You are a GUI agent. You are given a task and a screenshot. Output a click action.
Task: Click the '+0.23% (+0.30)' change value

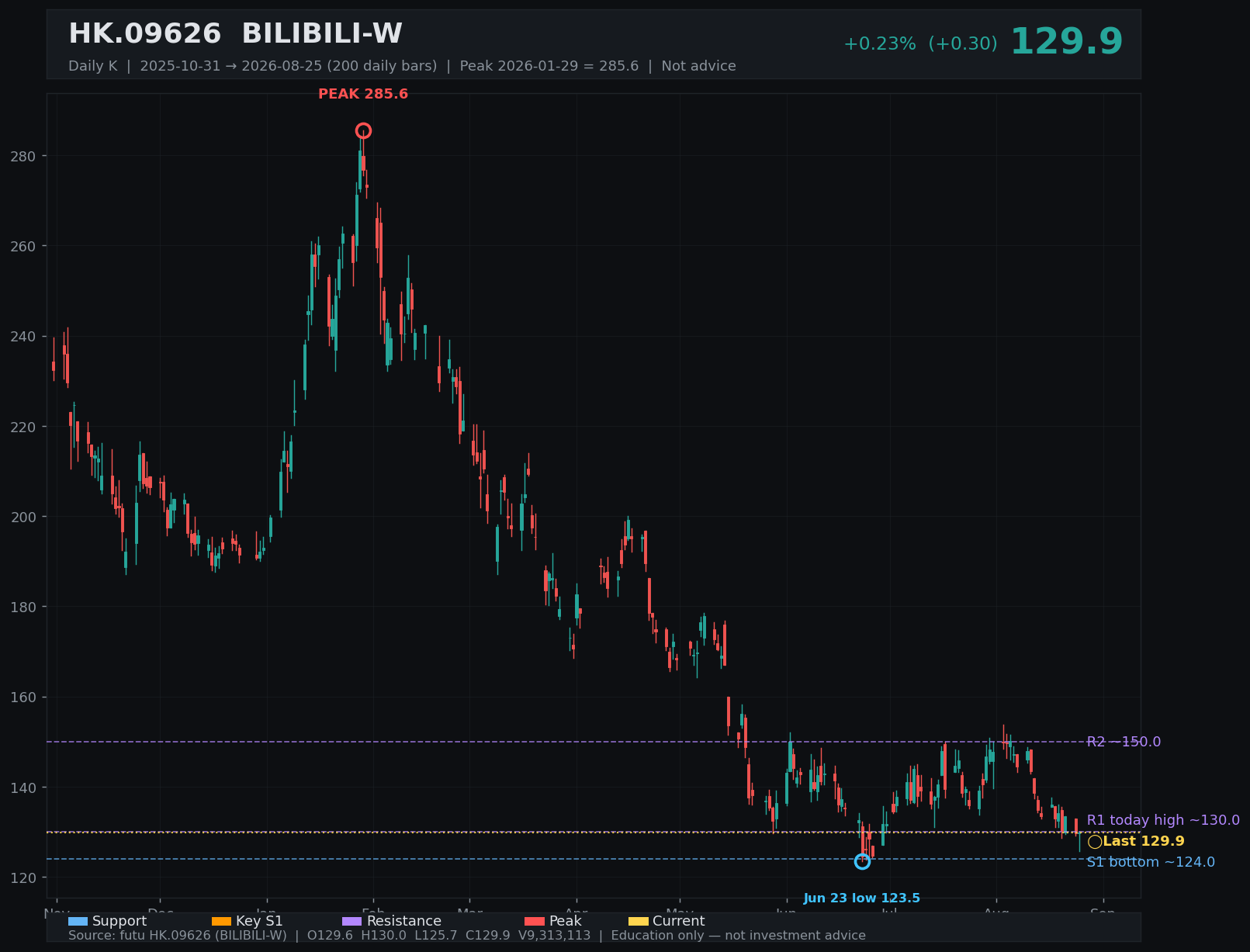point(920,44)
